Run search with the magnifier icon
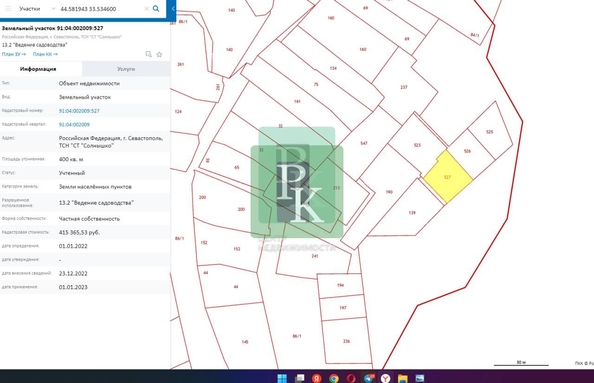 (156, 9)
